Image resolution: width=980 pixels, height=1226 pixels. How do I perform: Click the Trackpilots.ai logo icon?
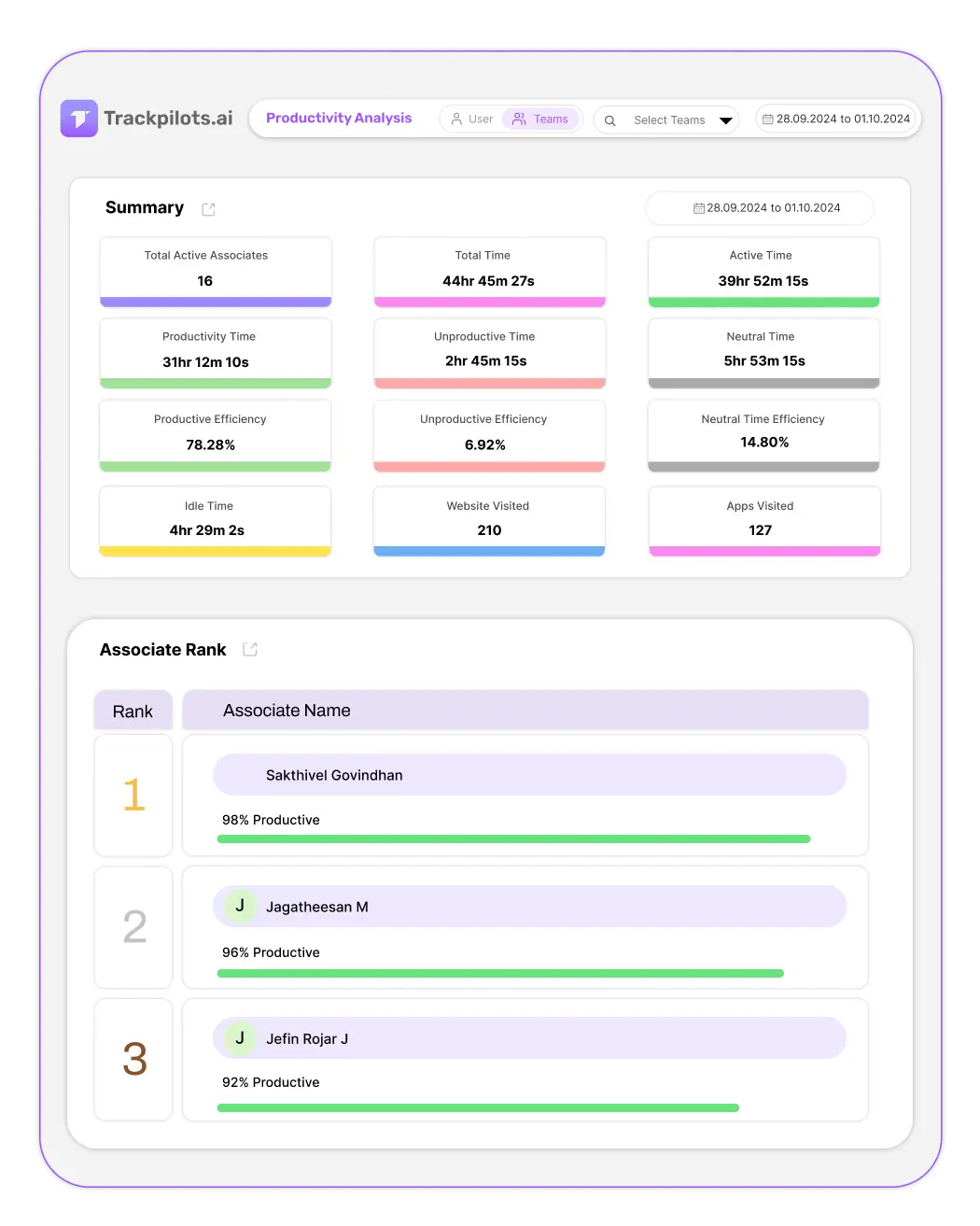pyautogui.click(x=79, y=119)
